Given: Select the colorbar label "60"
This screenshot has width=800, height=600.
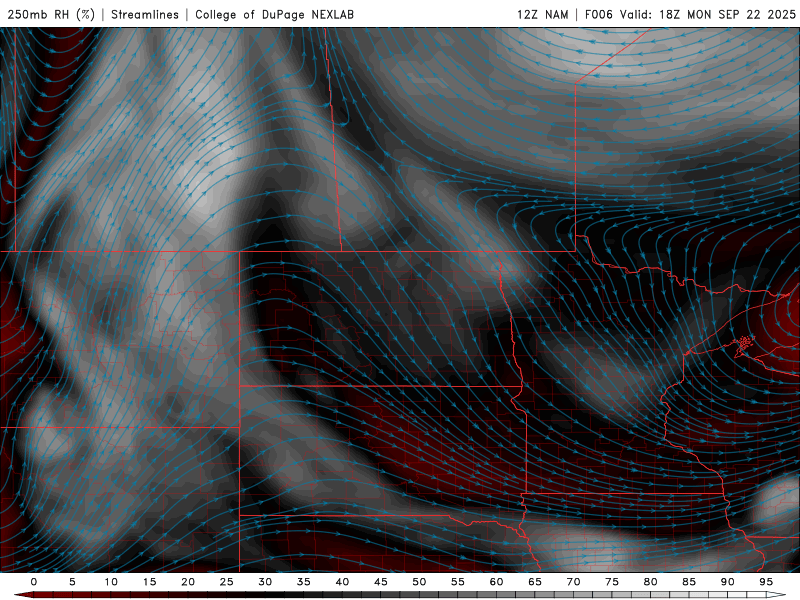Looking at the screenshot, I should (496, 582).
